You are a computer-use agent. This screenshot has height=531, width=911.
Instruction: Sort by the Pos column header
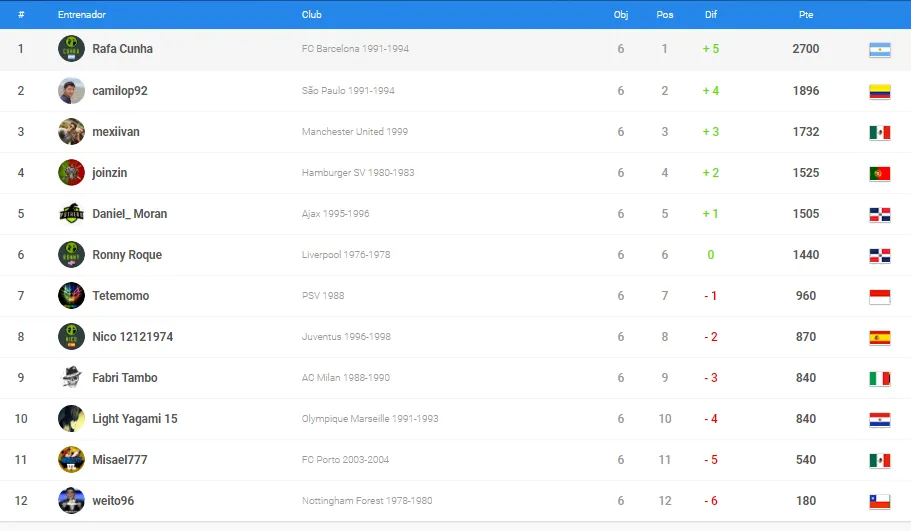coord(665,15)
